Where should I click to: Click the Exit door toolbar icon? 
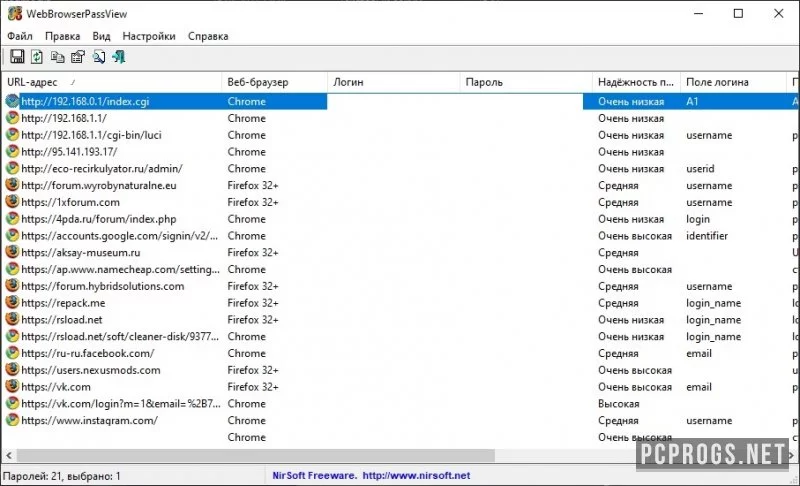119,57
